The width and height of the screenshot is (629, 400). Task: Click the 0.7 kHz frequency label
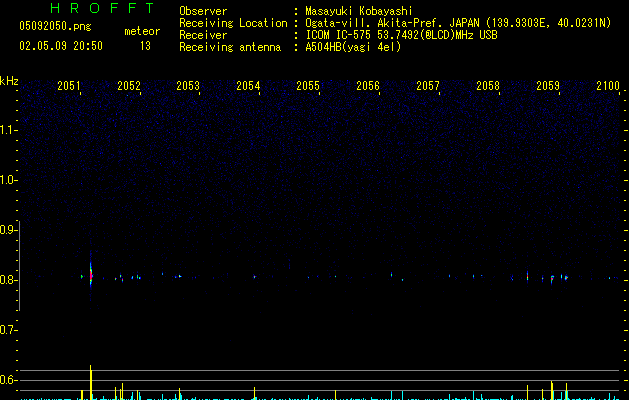8,330
